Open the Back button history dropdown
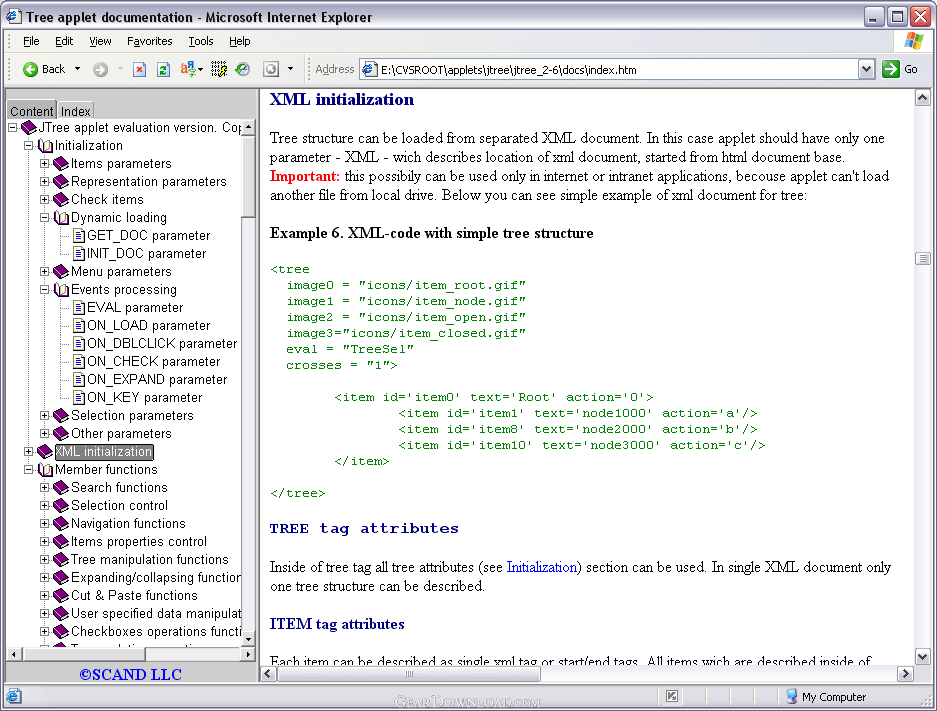This screenshot has height=711, width=937. point(77,69)
